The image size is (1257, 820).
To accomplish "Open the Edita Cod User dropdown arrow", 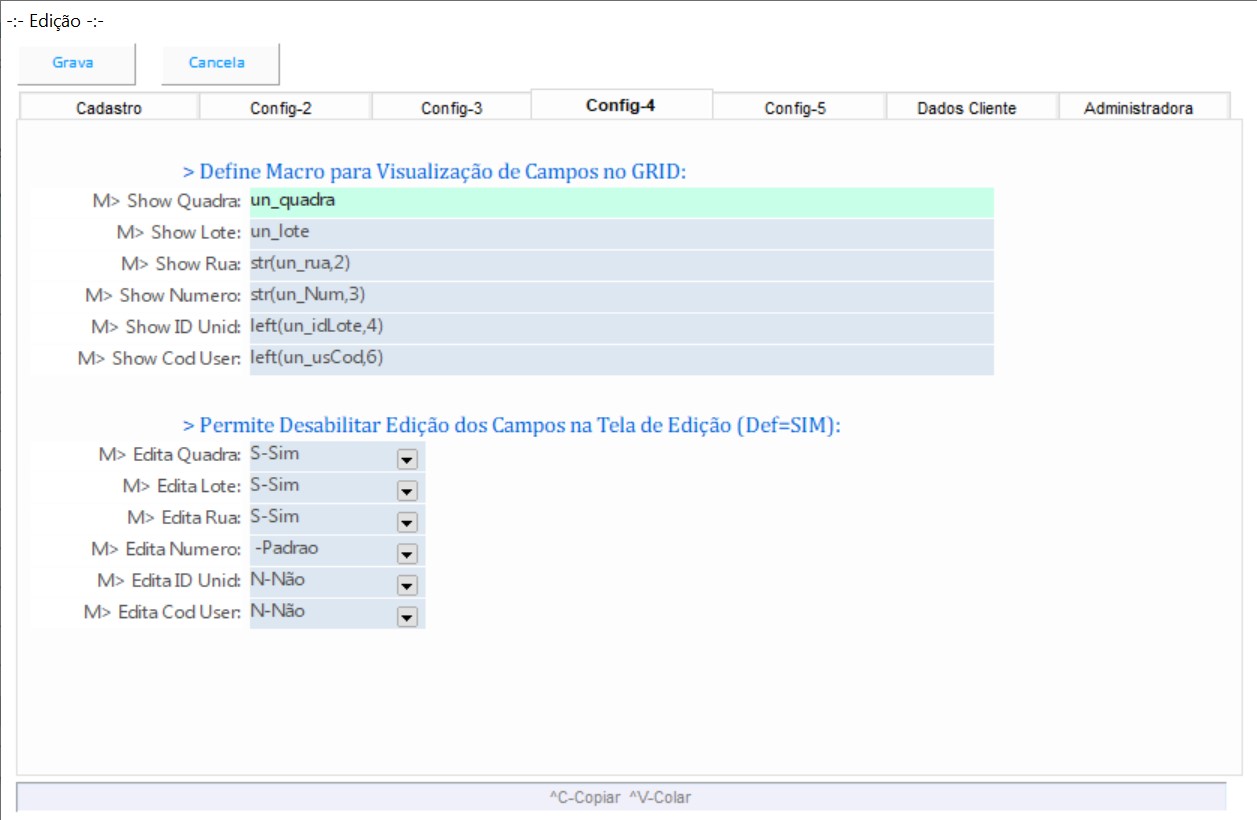I will click(x=407, y=617).
